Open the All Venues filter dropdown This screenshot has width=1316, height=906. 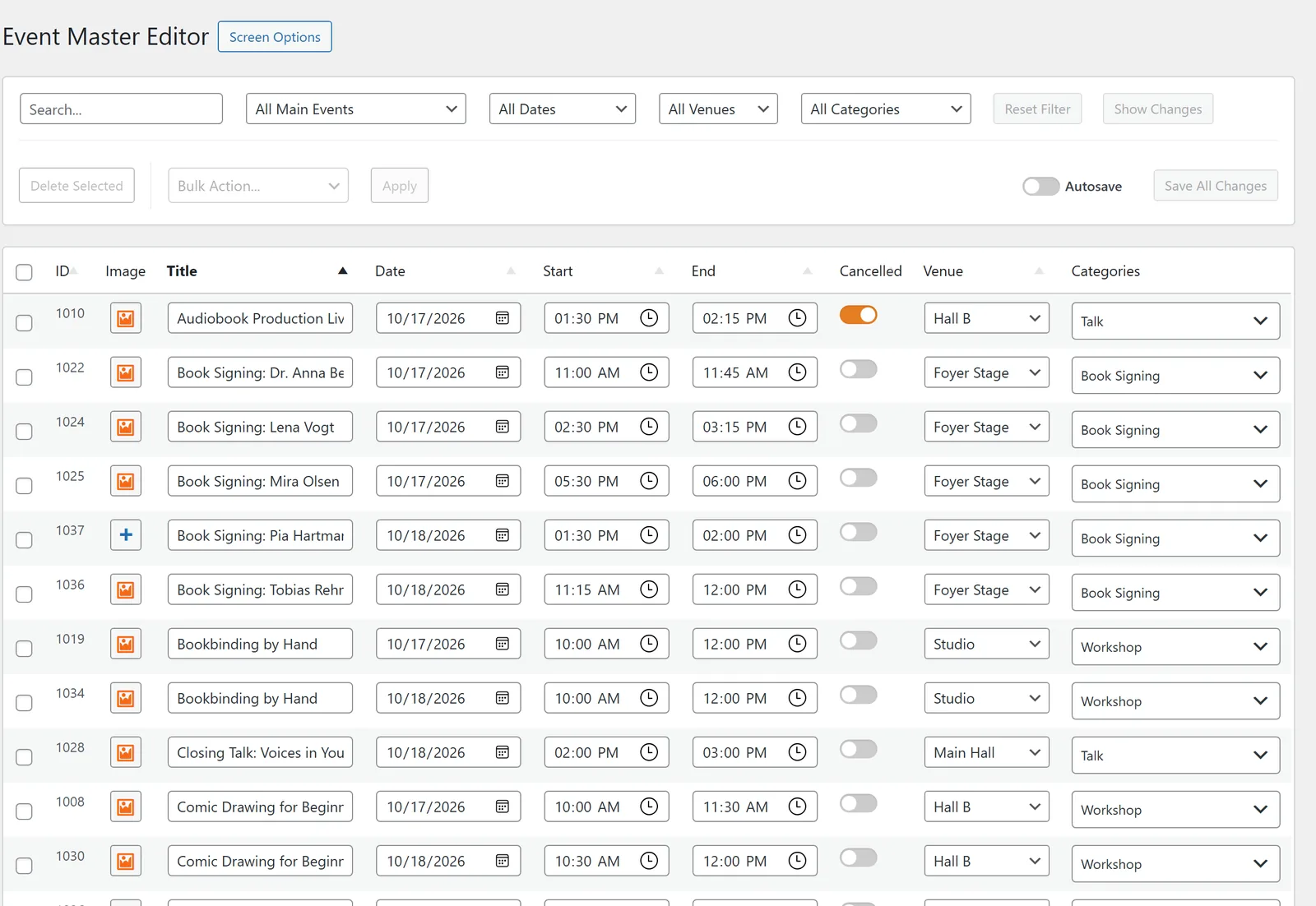[718, 109]
